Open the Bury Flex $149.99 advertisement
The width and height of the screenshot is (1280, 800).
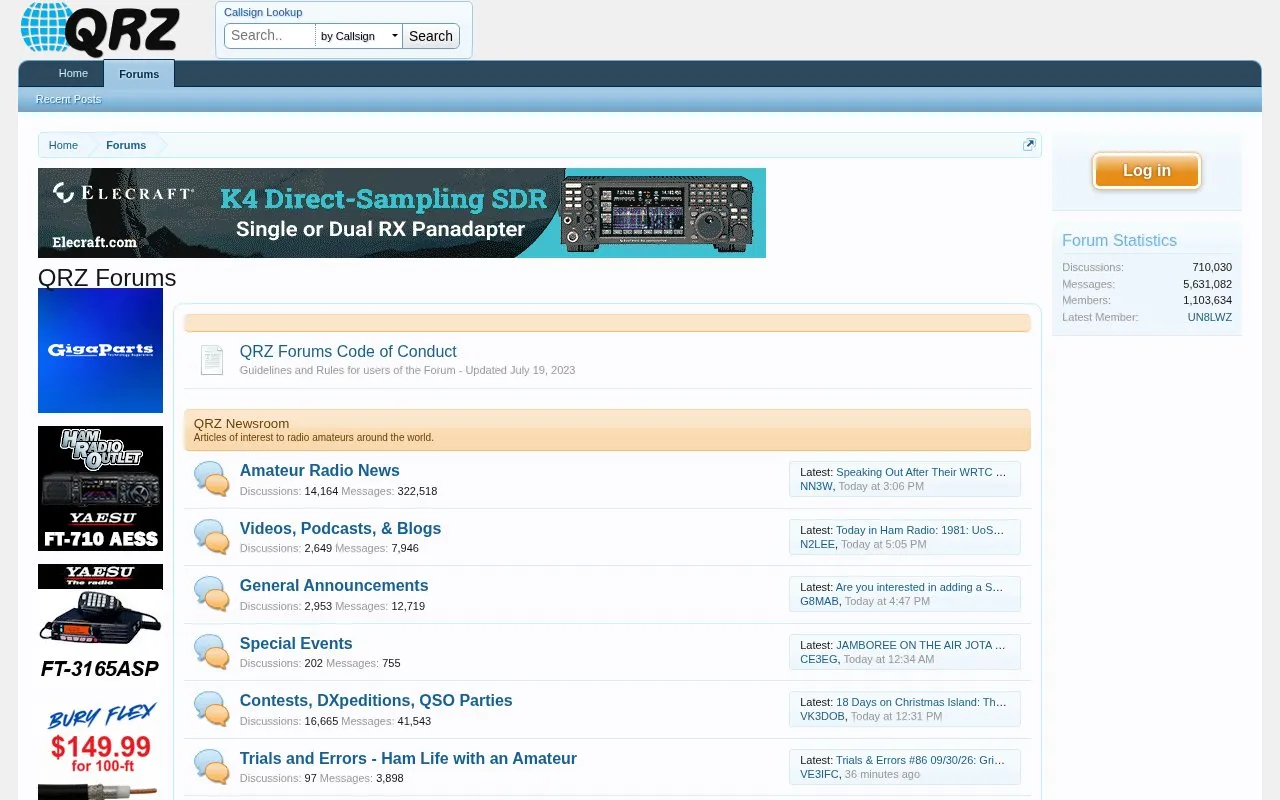coord(100,750)
